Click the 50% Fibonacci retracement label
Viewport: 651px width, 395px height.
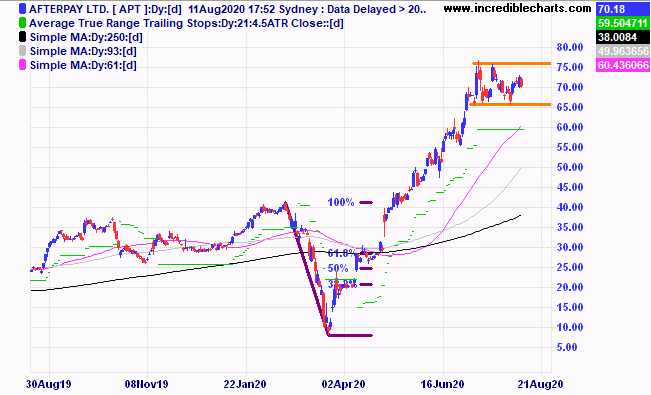338,268
